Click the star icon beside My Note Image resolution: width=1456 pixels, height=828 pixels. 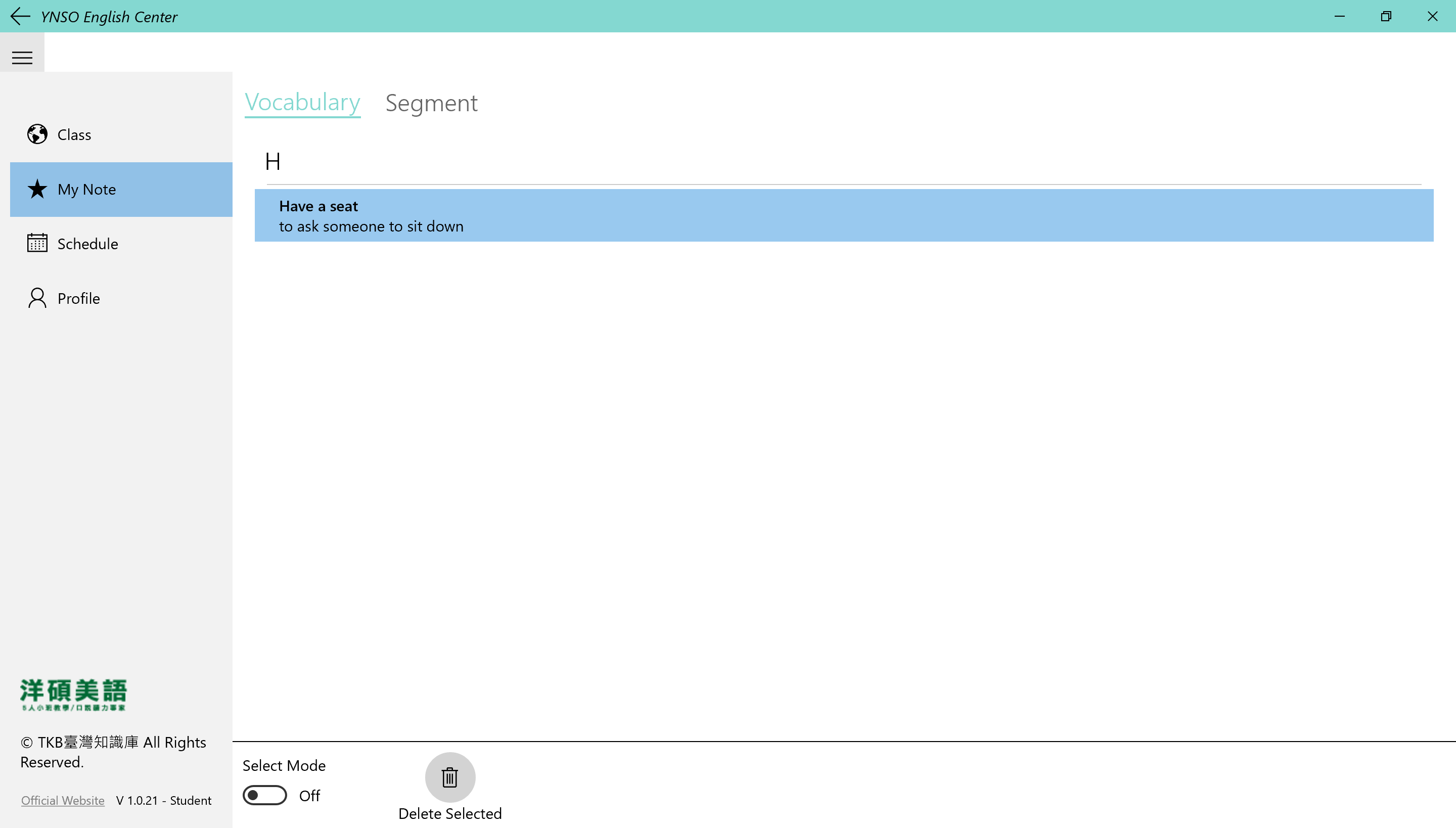click(x=37, y=190)
